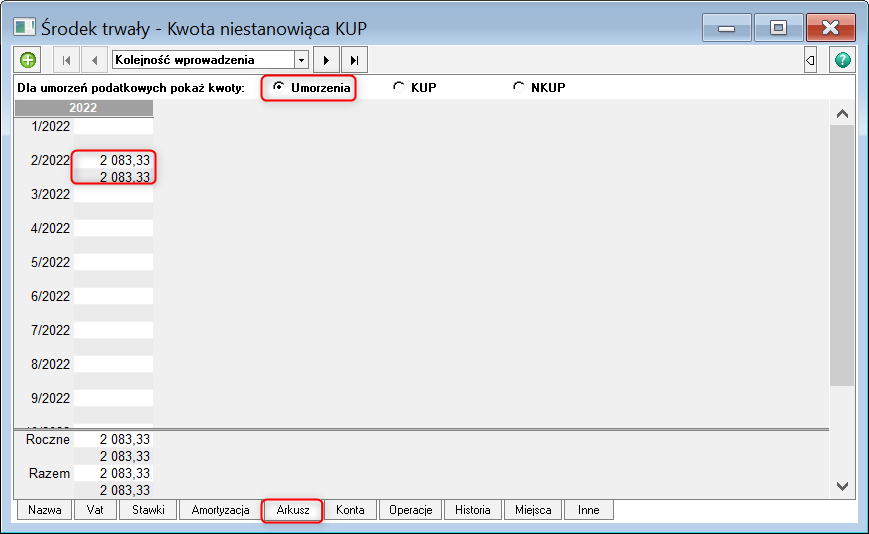Open the Amortyzacja tab

(220, 510)
